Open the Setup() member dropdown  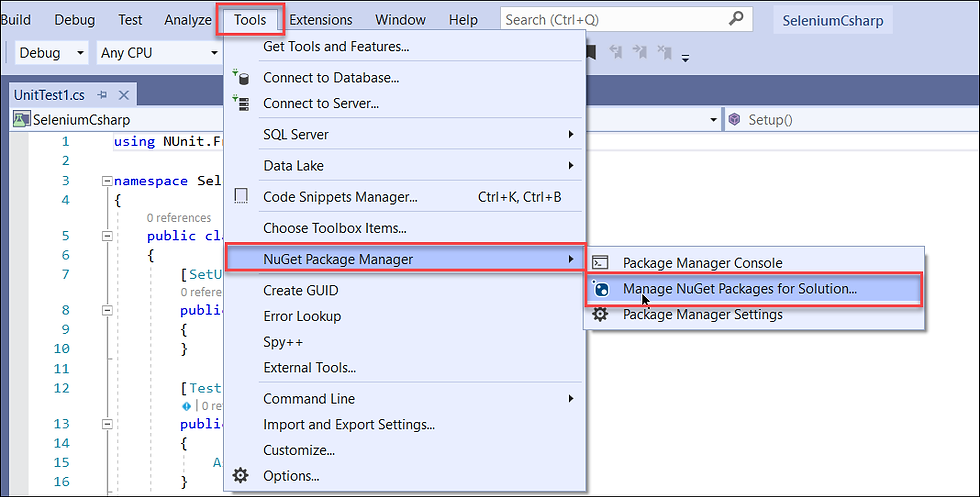pyautogui.click(x=851, y=119)
